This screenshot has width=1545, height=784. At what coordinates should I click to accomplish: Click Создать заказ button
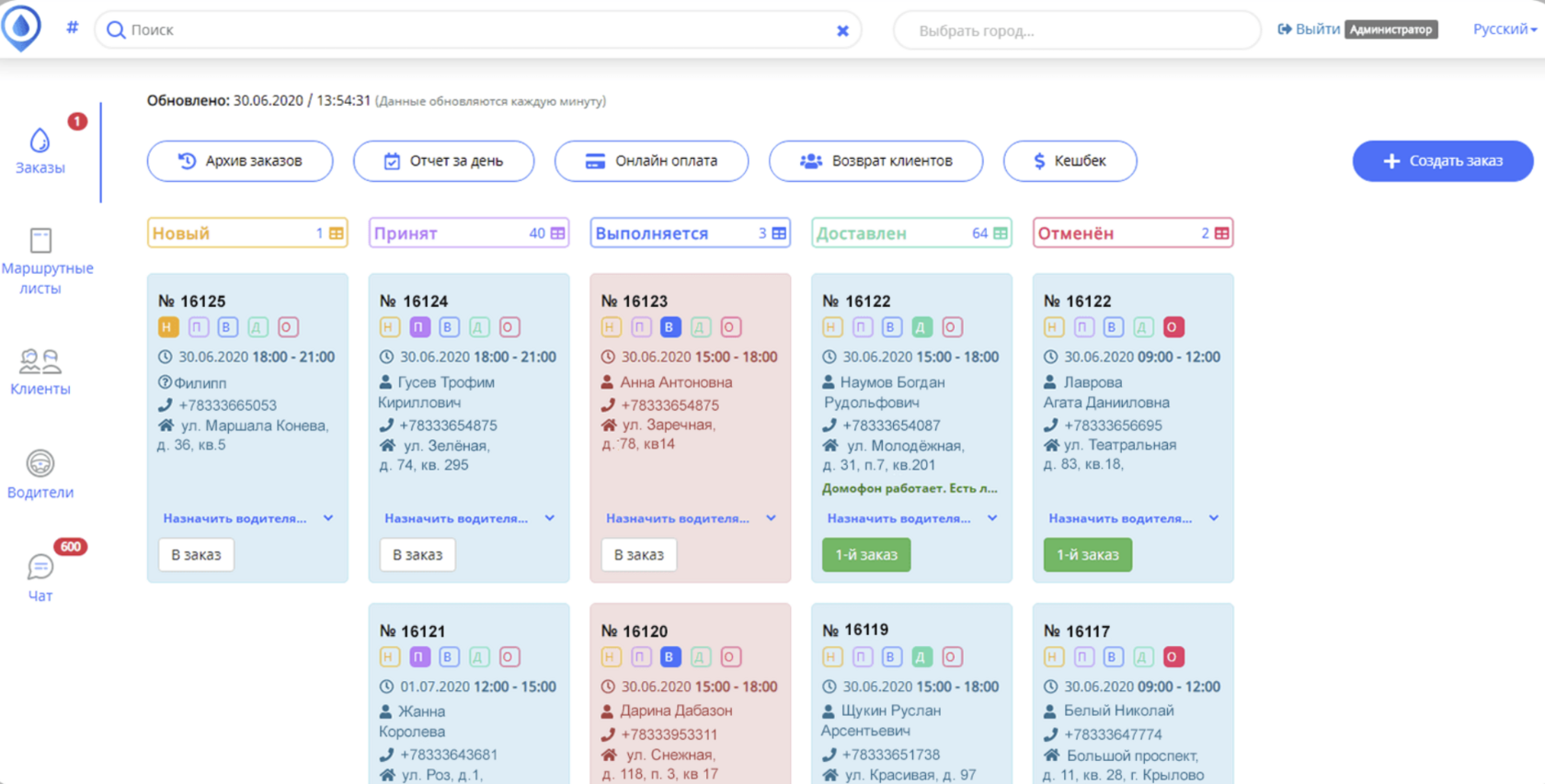(1442, 161)
